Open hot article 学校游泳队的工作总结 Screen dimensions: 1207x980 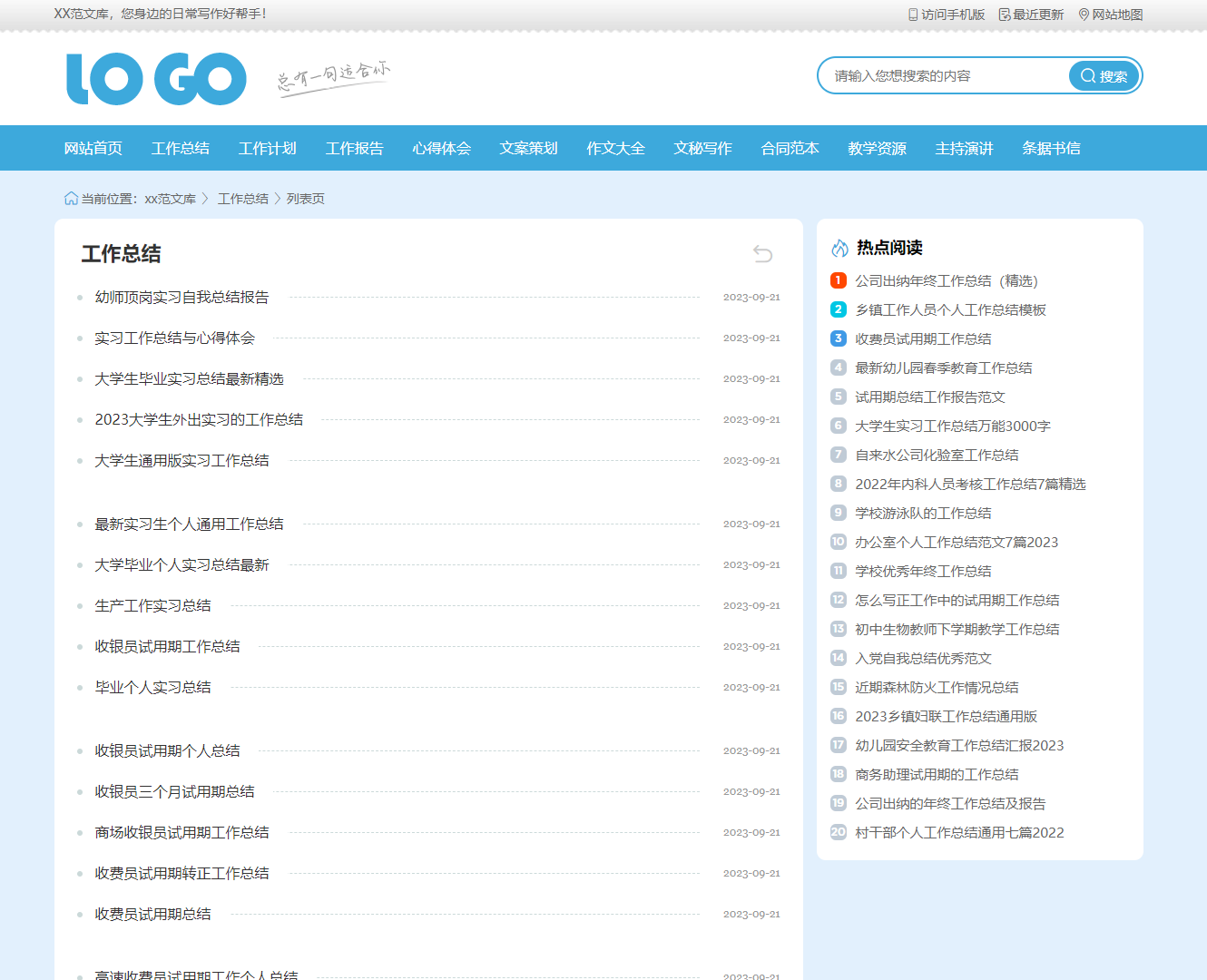tap(922, 514)
